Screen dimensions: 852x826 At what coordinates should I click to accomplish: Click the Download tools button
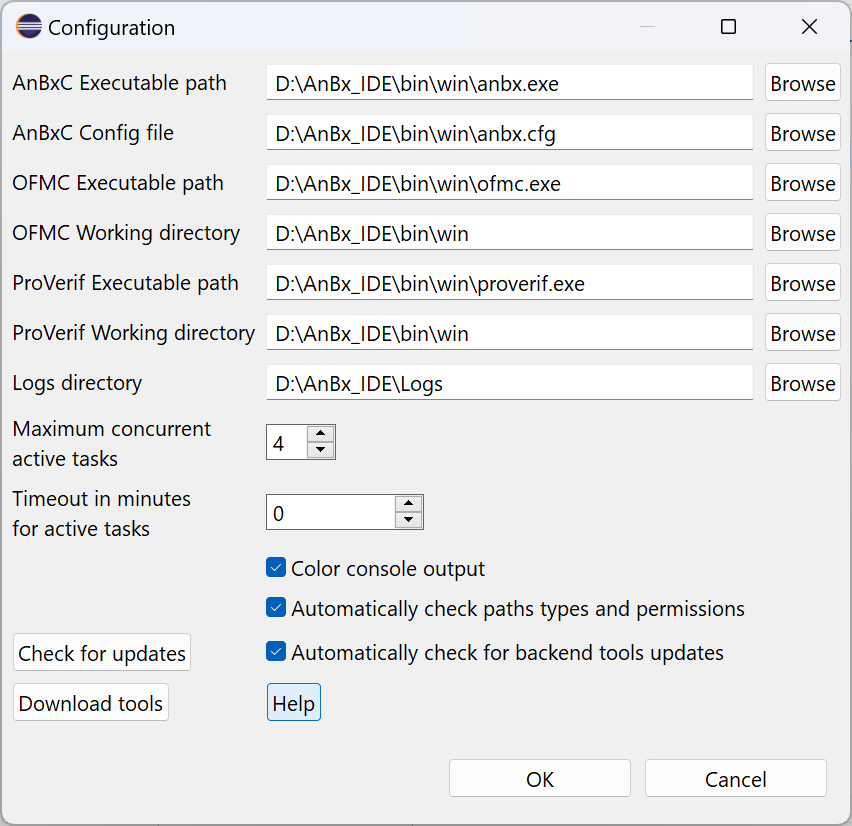tap(91, 703)
